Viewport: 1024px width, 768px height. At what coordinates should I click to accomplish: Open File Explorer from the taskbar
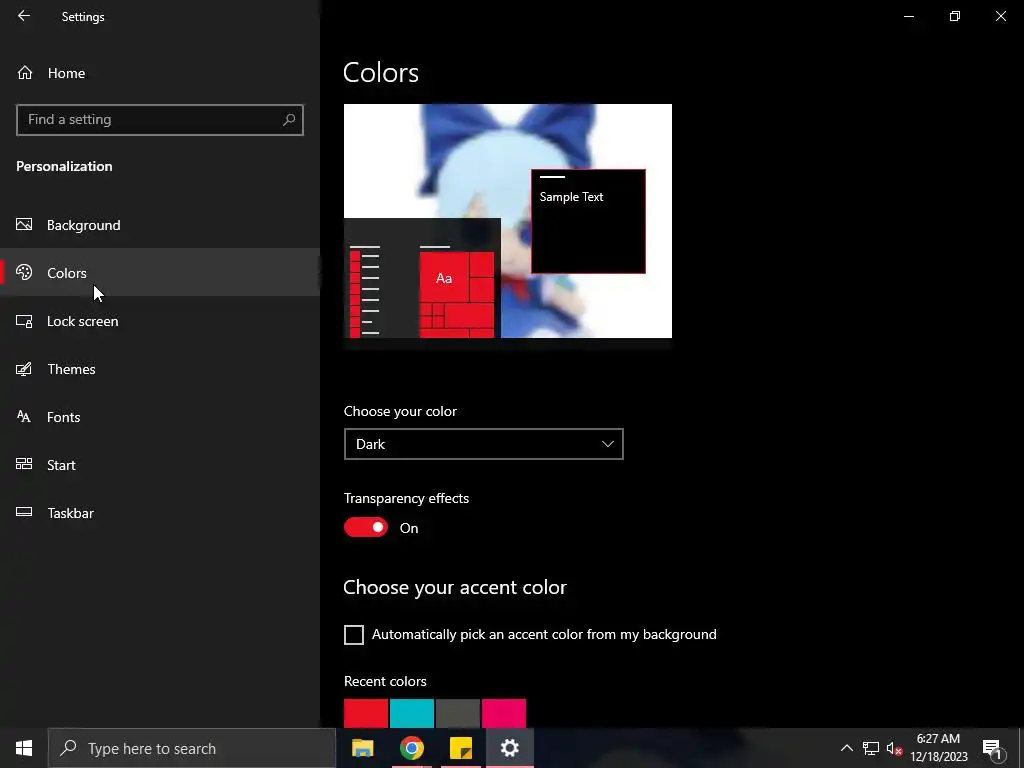362,748
